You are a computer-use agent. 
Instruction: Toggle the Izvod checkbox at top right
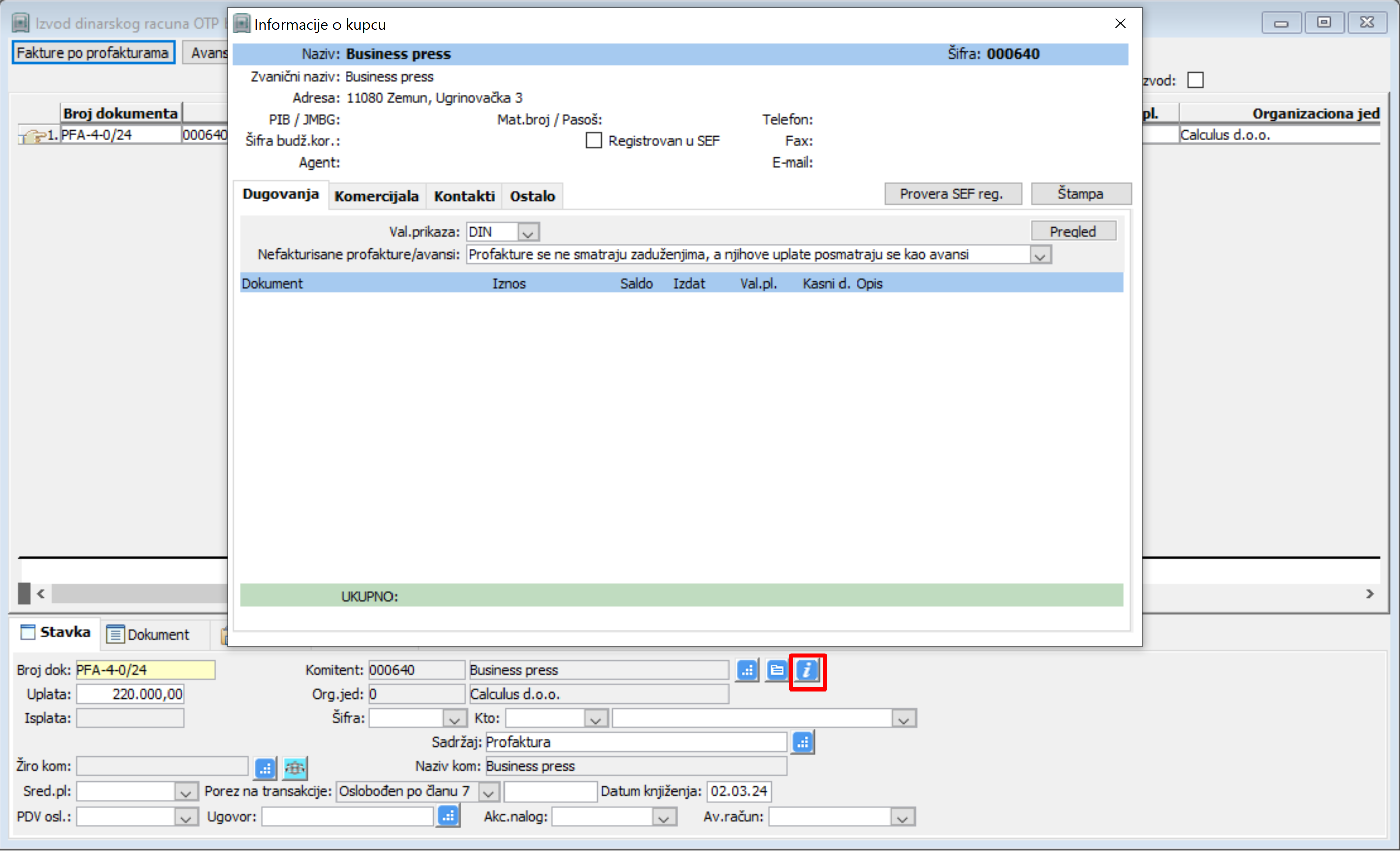pyautogui.click(x=1195, y=80)
